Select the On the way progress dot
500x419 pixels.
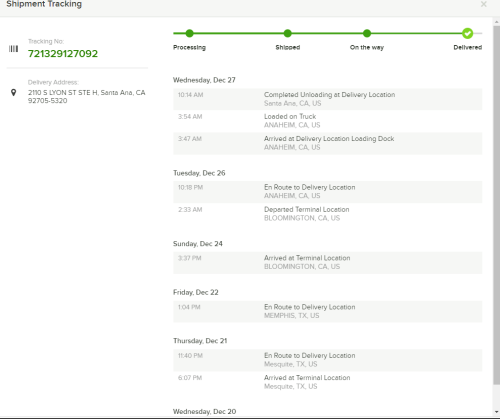(x=367, y=33)
